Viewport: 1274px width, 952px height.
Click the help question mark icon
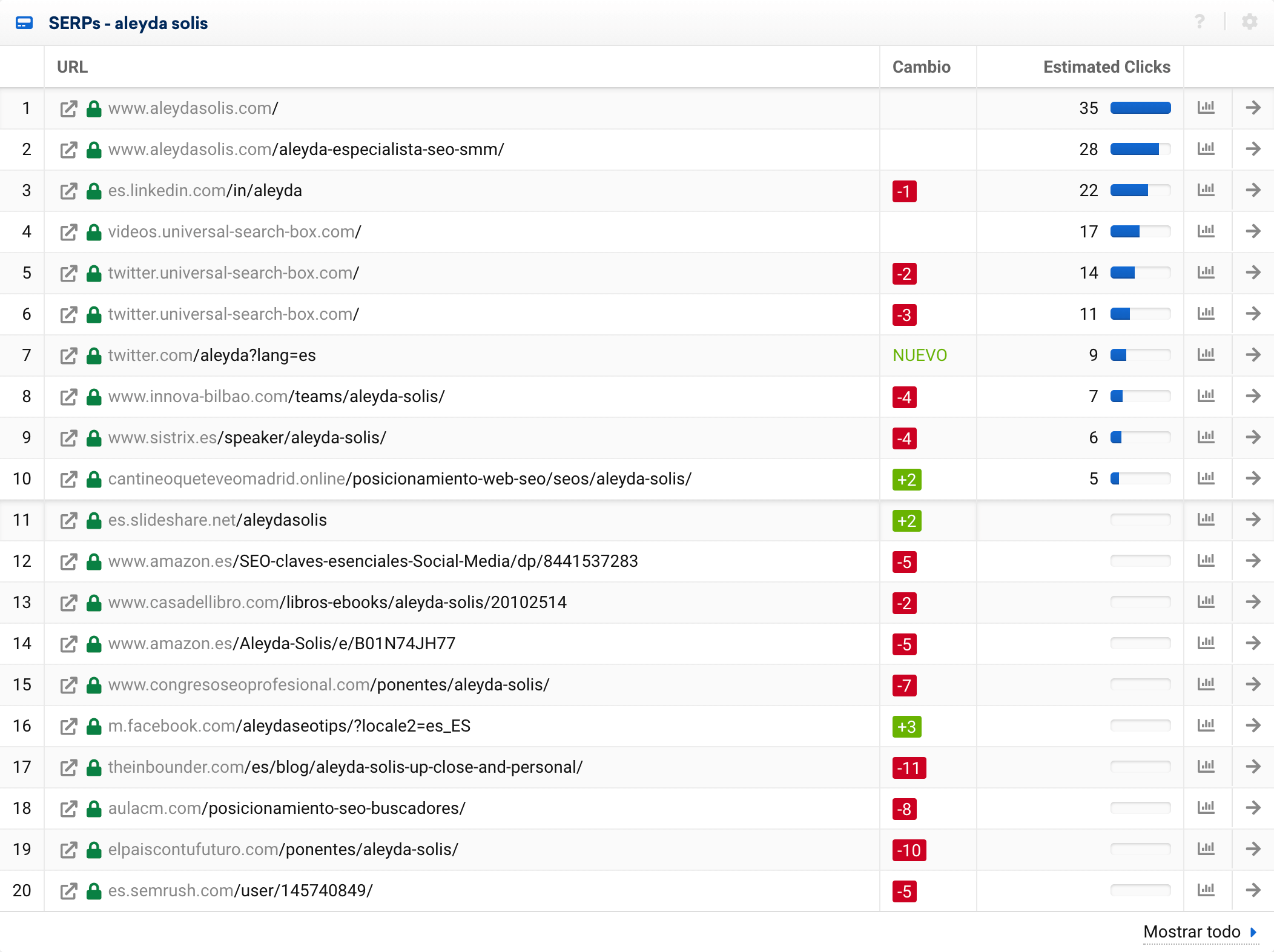click(1200, 22)
